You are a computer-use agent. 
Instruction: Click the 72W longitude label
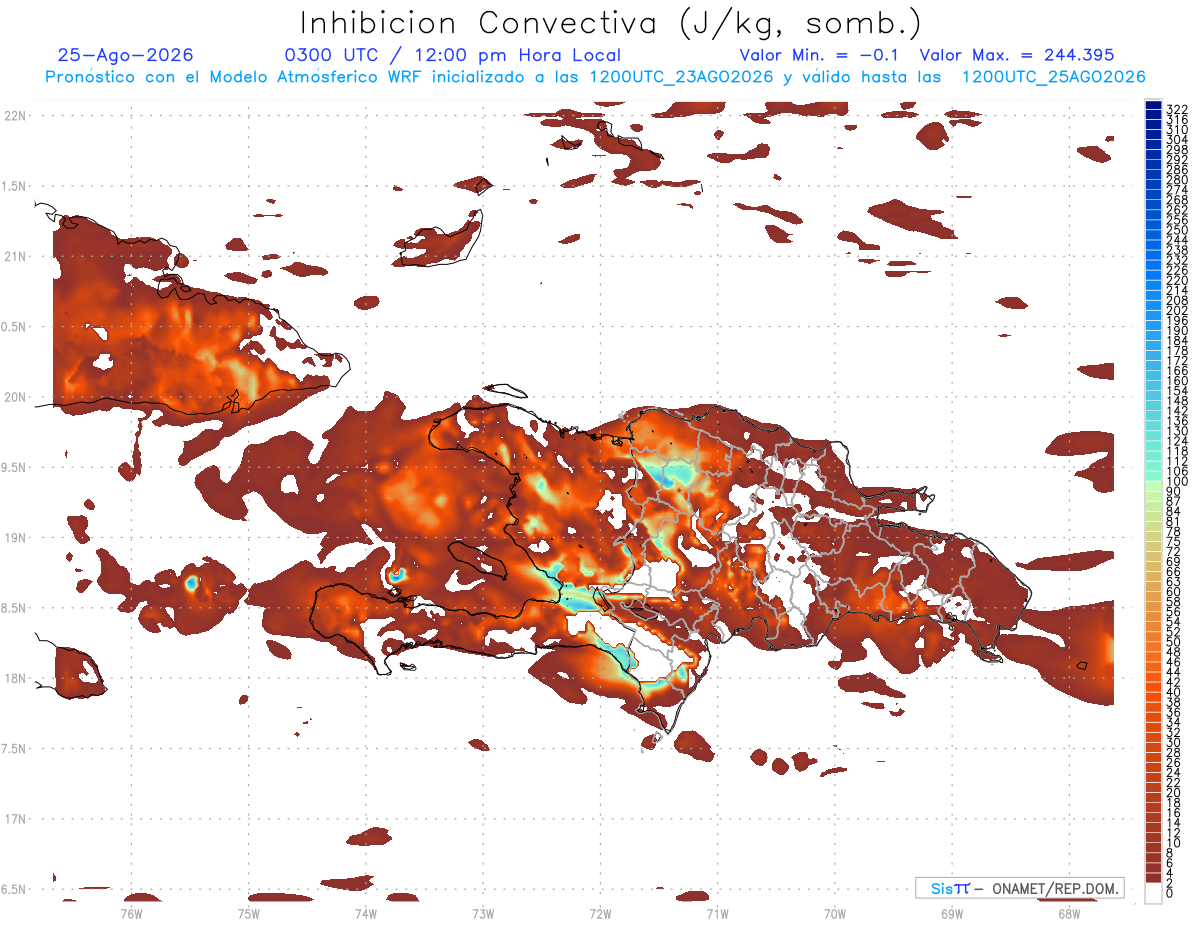coord(600,913)
